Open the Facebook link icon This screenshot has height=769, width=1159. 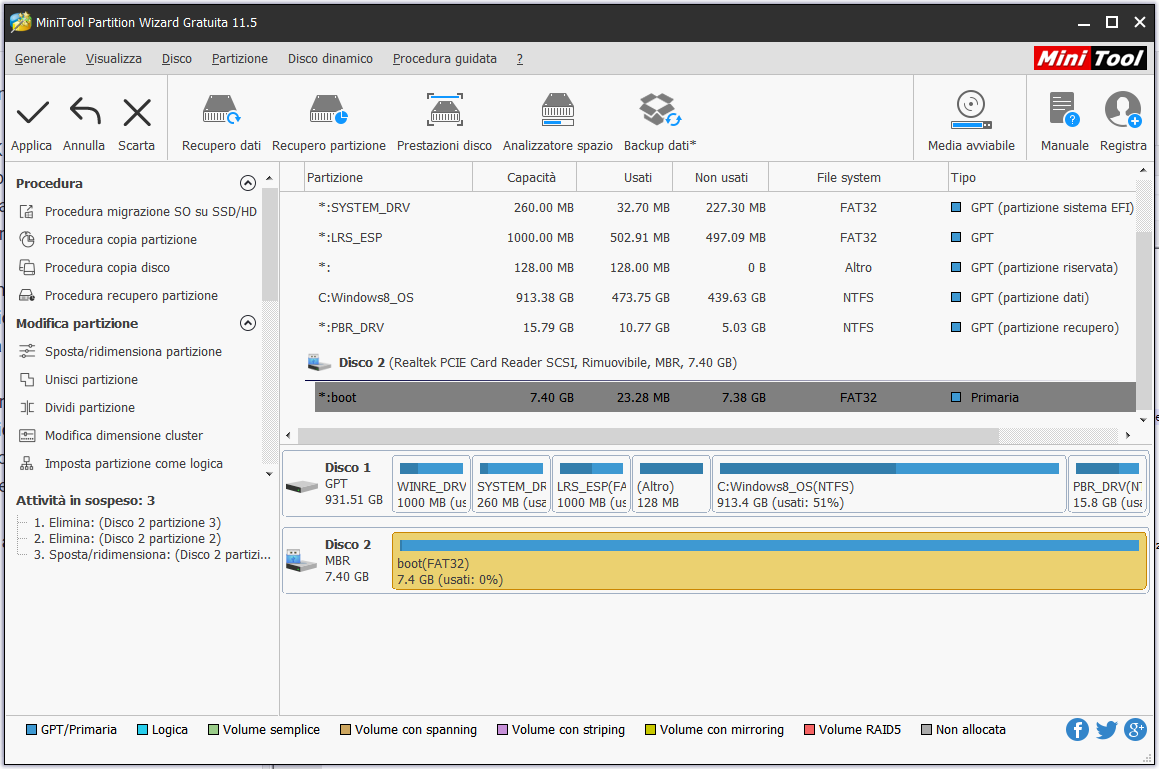click(x=1077, y=729)
